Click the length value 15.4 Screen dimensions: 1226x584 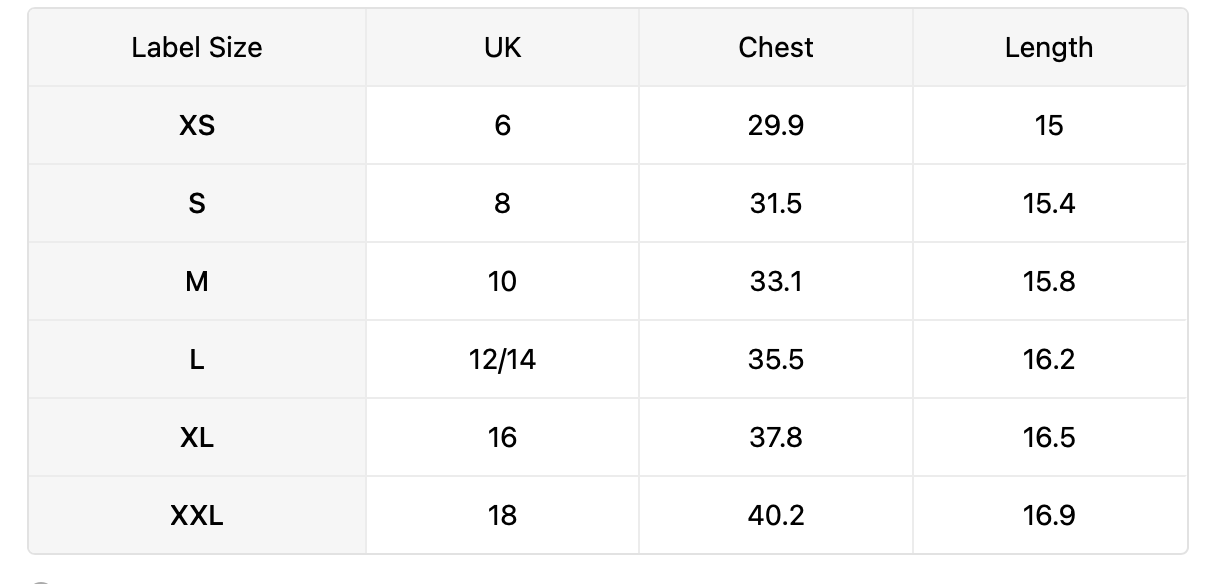(1049, 203)
